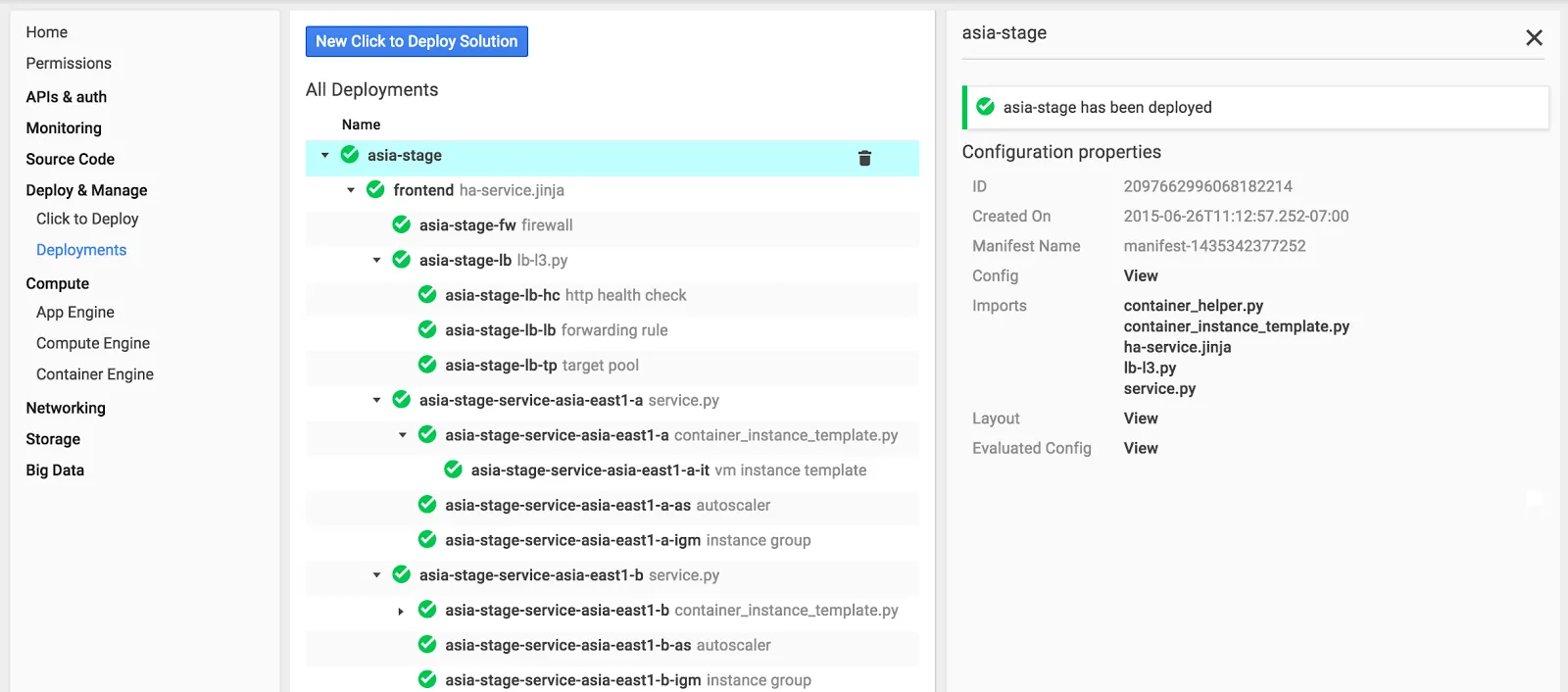View the Evaluated Config
Viewport: 1568px width, 692px height.
[1141, 448]
